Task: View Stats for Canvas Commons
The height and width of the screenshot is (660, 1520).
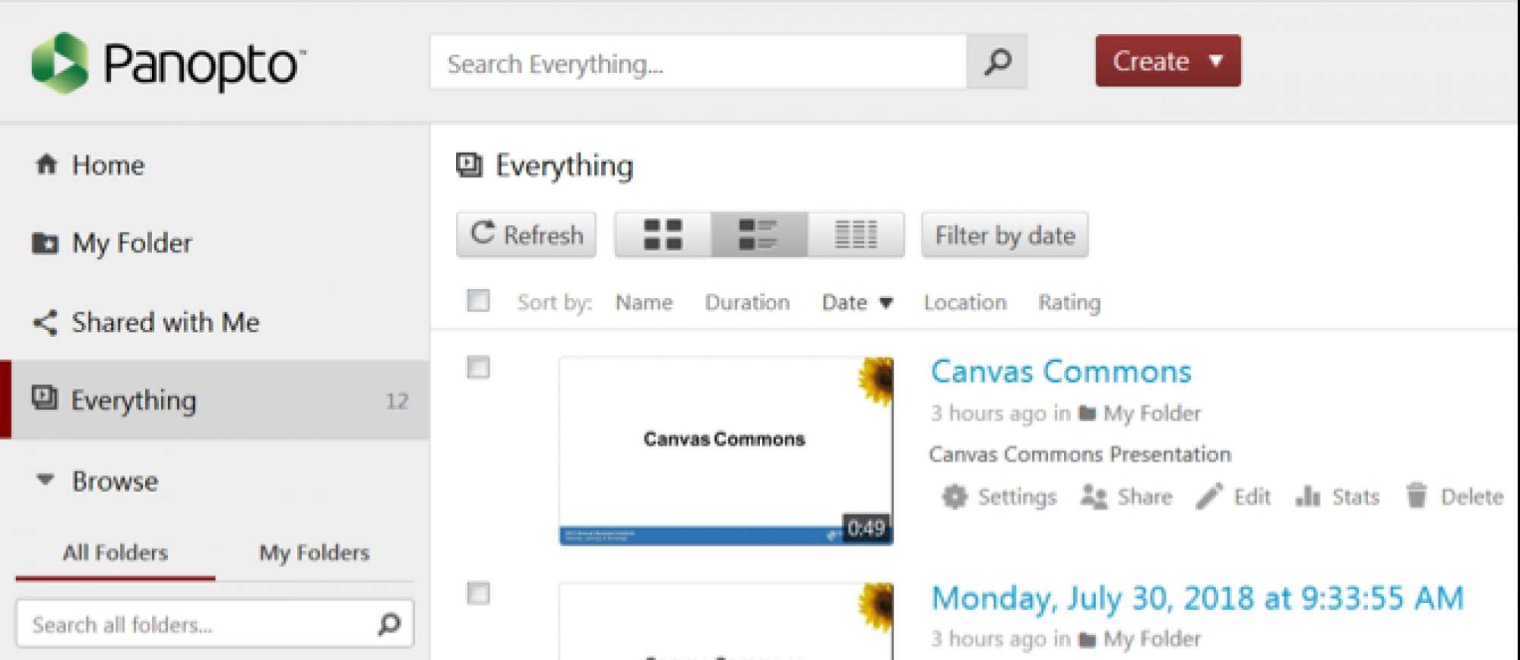Action: [1337, 497]
